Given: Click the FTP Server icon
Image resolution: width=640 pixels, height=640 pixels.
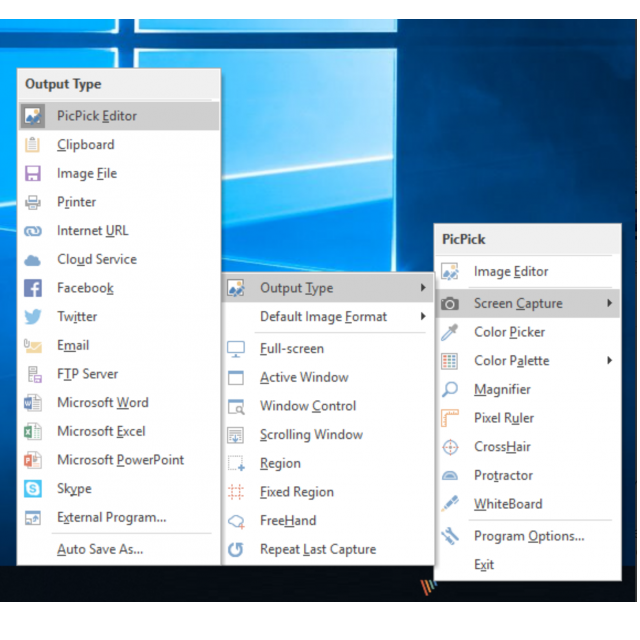Looking at the screenshot, I should [x=34, y=374].
